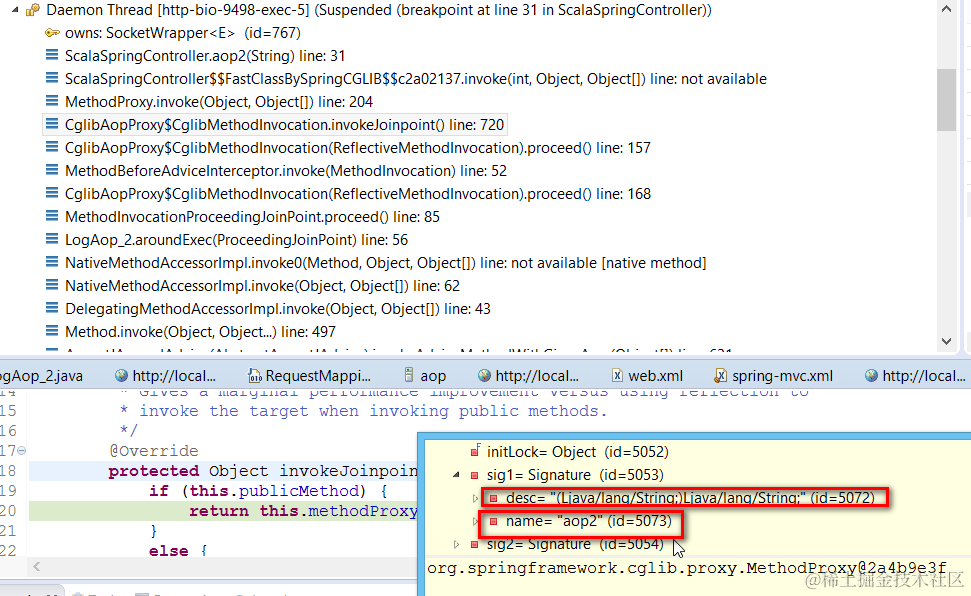This screenshot has width=971, height=596.
Task: Select NativeMethodAccessorImpl.invoke(Object, Object[]) line: 62
Action: [262, 286]
